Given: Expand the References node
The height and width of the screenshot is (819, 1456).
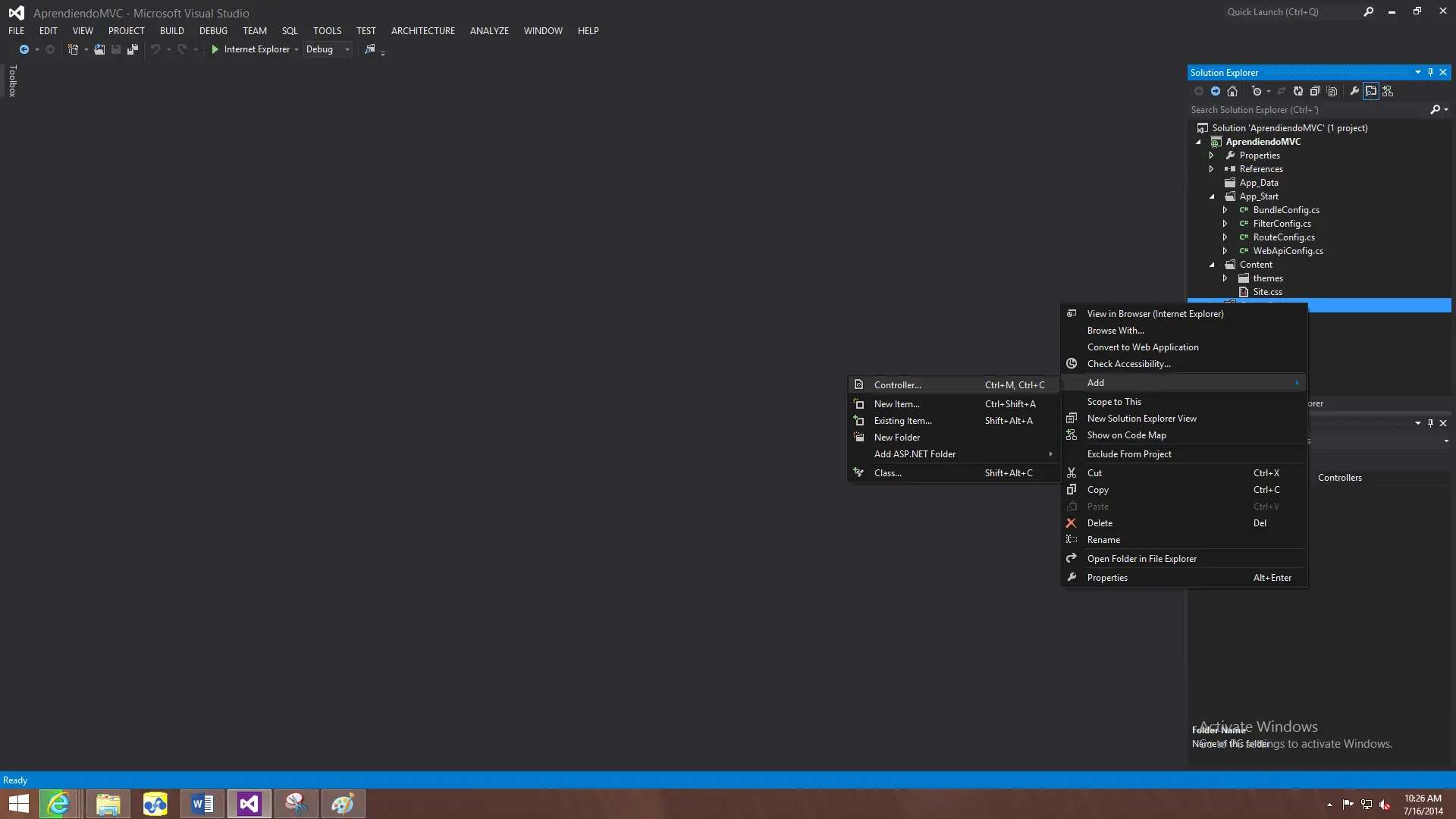Looking at the screenshot, I should point(1212,169).
